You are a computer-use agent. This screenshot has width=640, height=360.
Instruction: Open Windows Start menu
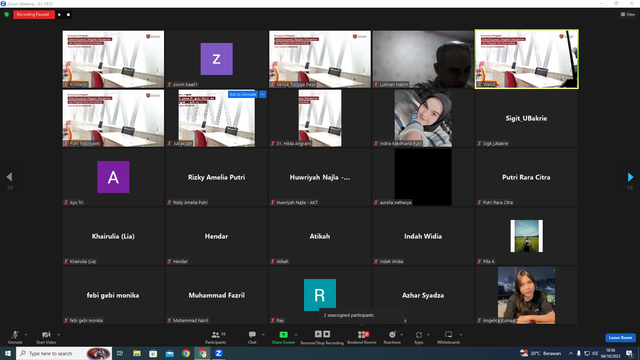click(x=8, y=353)
